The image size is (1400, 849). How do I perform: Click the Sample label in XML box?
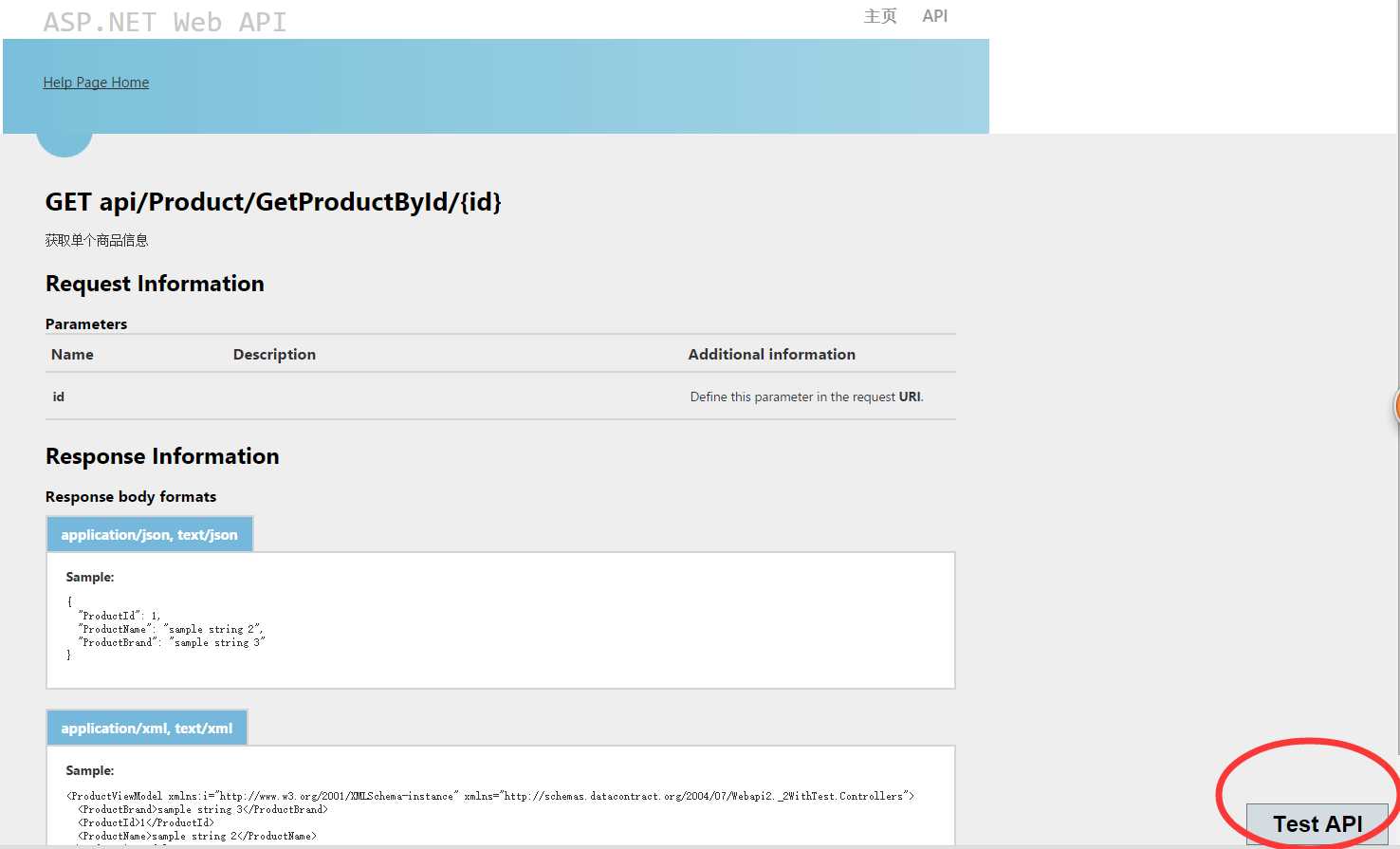coord(90,770)
